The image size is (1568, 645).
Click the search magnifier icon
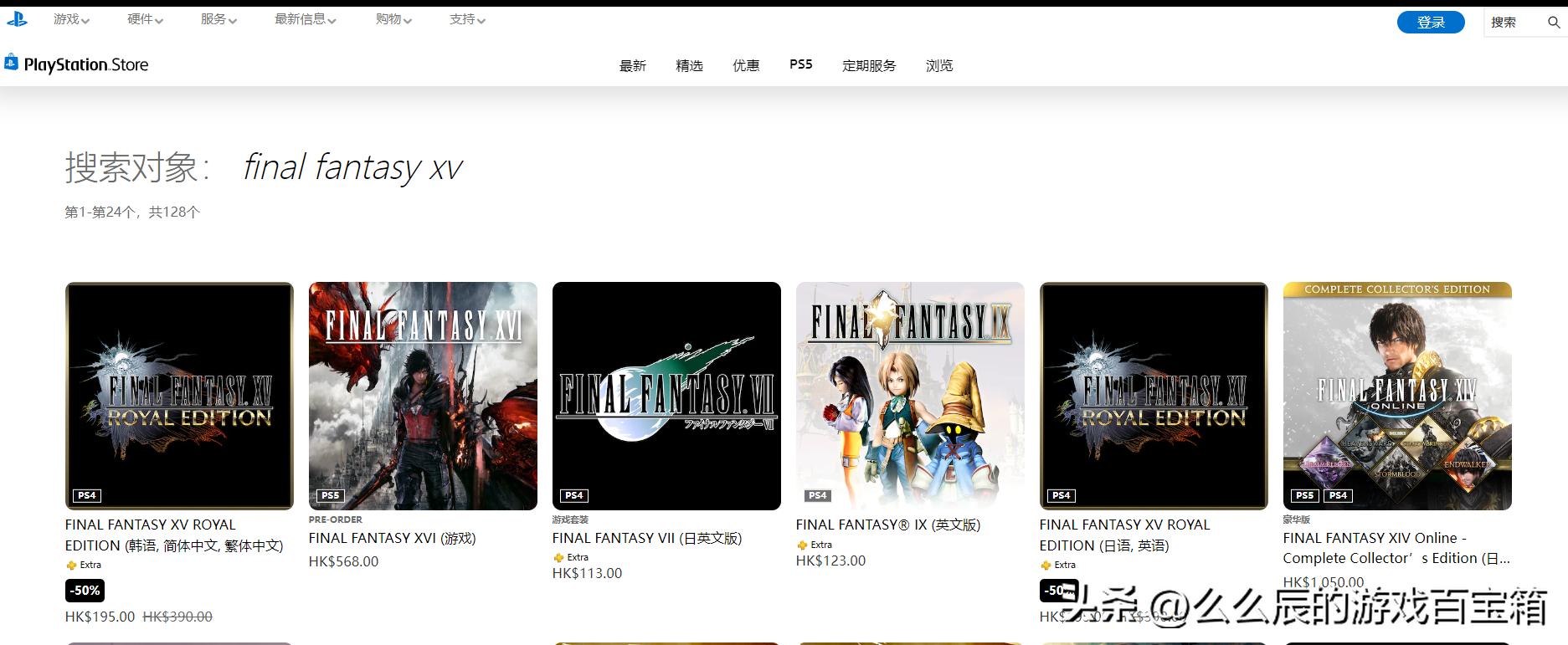[x=1553, y=23]
